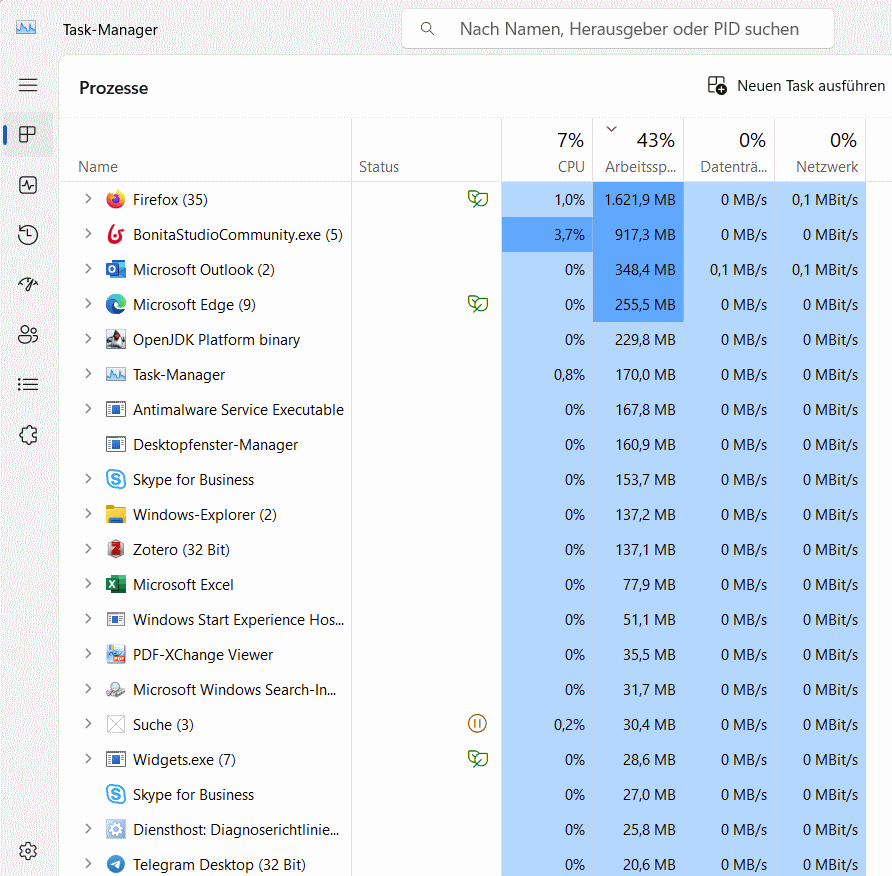Image resolution: width=892 pixels, height=876 pixels.
Task: Select the Desktopfenster-Manager row
Action: coord(463,445)
